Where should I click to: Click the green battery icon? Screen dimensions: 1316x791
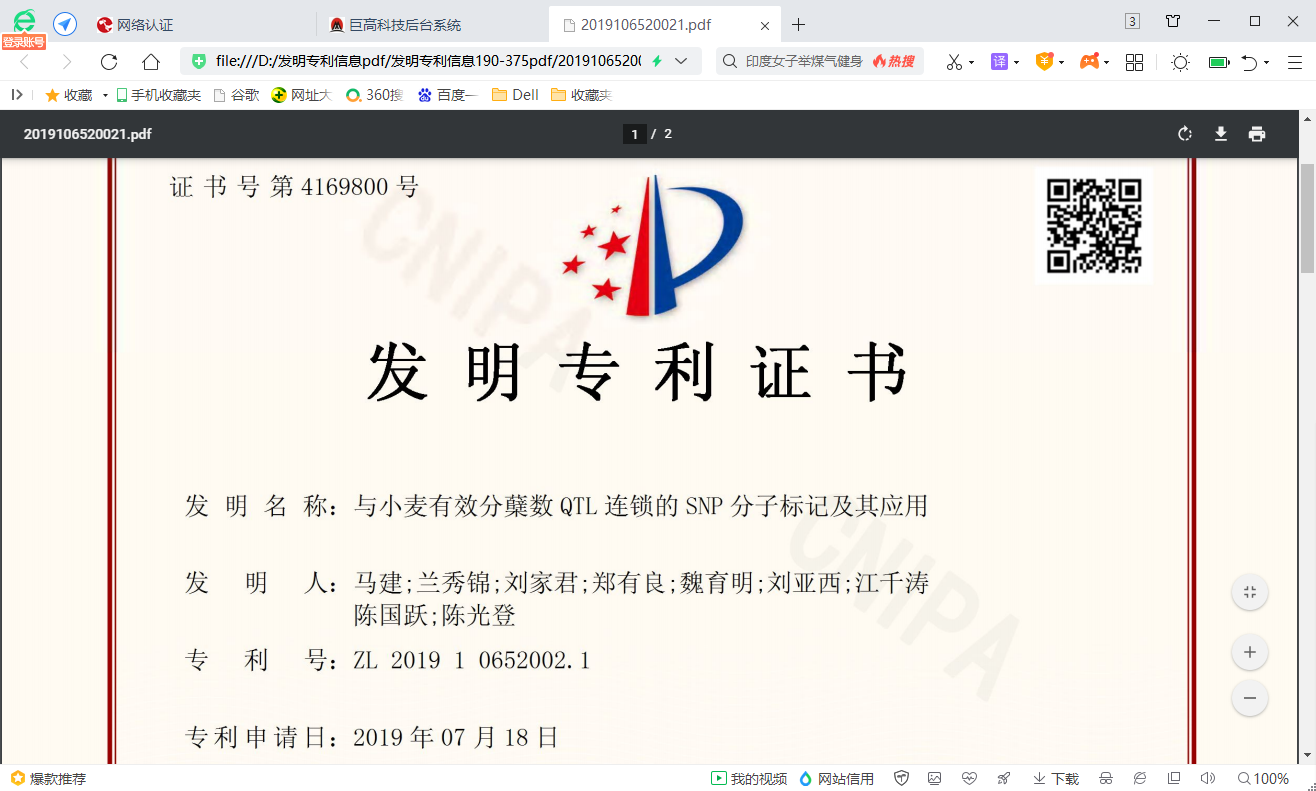coord(1218,62)
